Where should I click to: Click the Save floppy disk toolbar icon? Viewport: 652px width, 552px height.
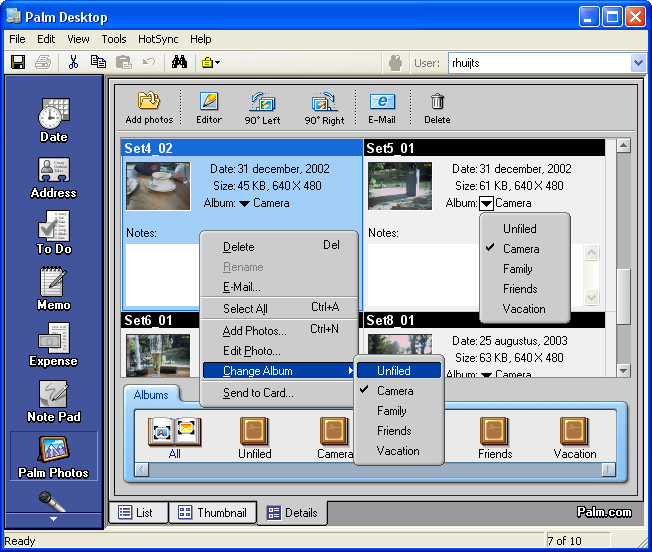pos(18,62)
